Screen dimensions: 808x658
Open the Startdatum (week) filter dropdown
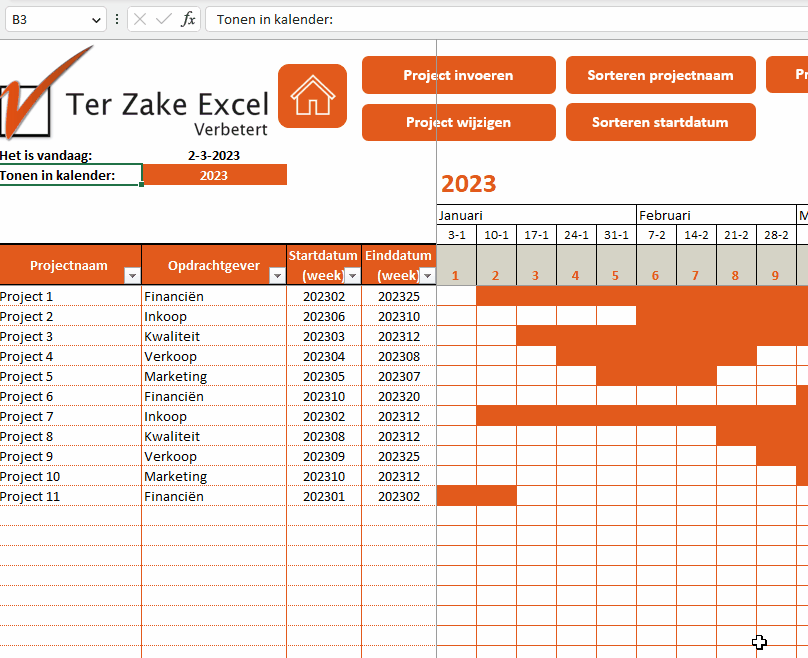[352, 277]
